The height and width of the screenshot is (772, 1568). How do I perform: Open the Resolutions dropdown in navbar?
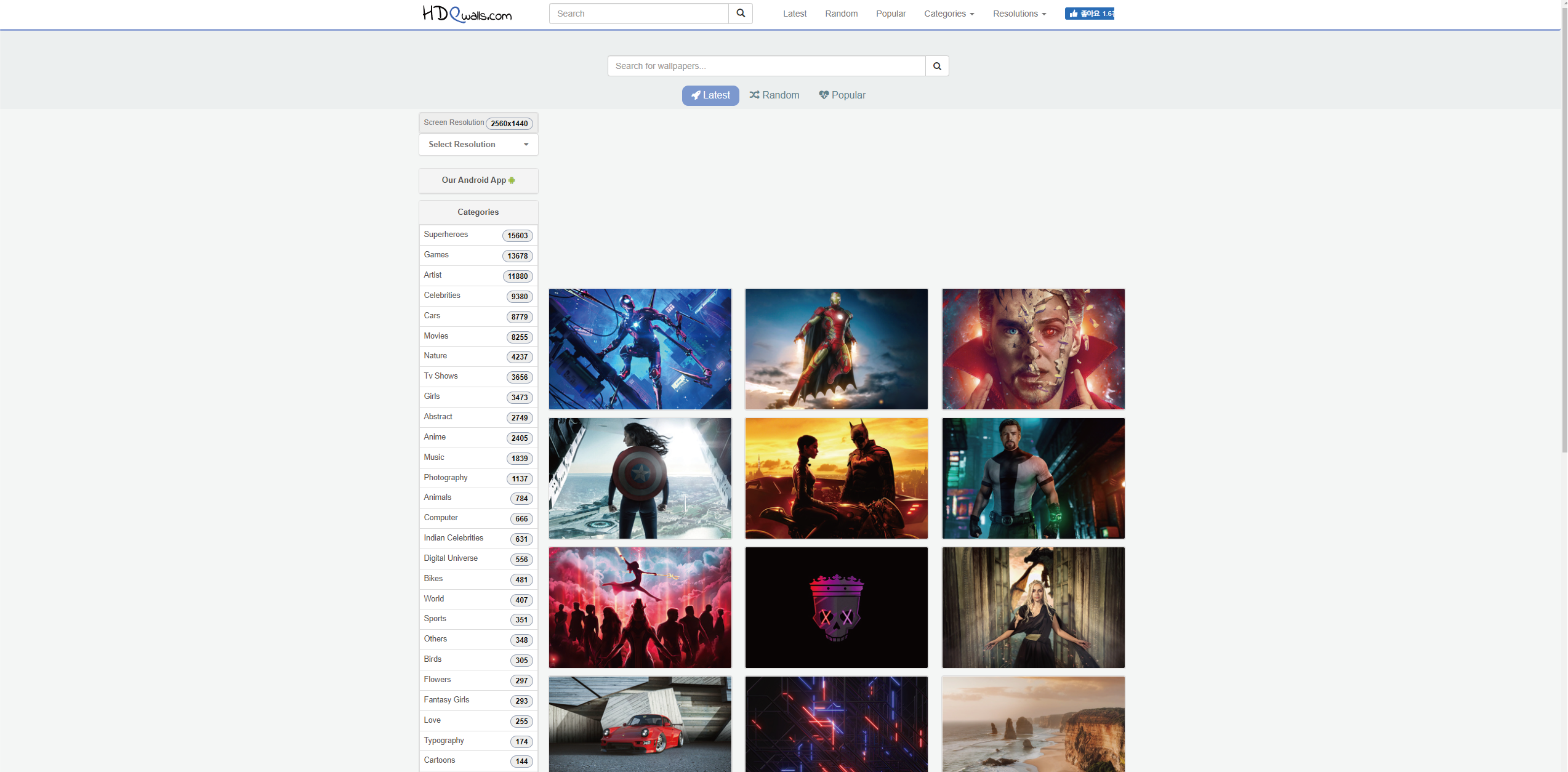(1019, 14)
